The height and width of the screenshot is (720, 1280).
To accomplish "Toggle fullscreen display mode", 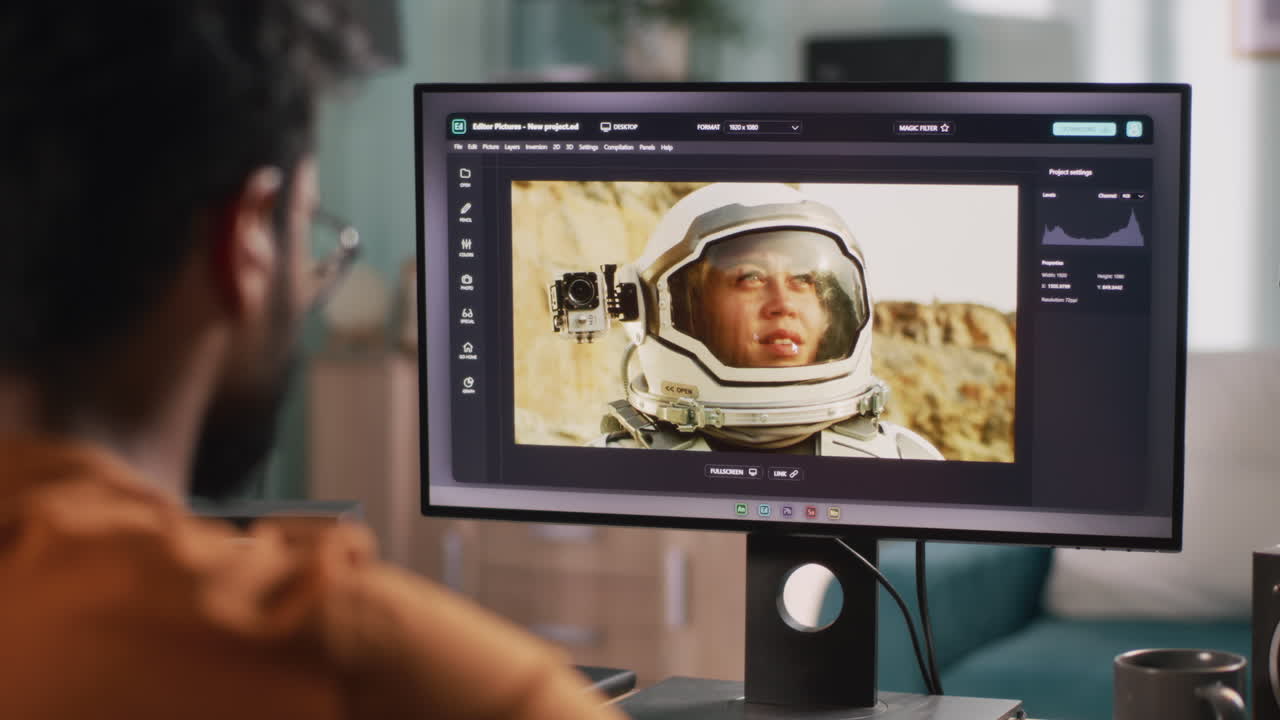I will point(733,472).
